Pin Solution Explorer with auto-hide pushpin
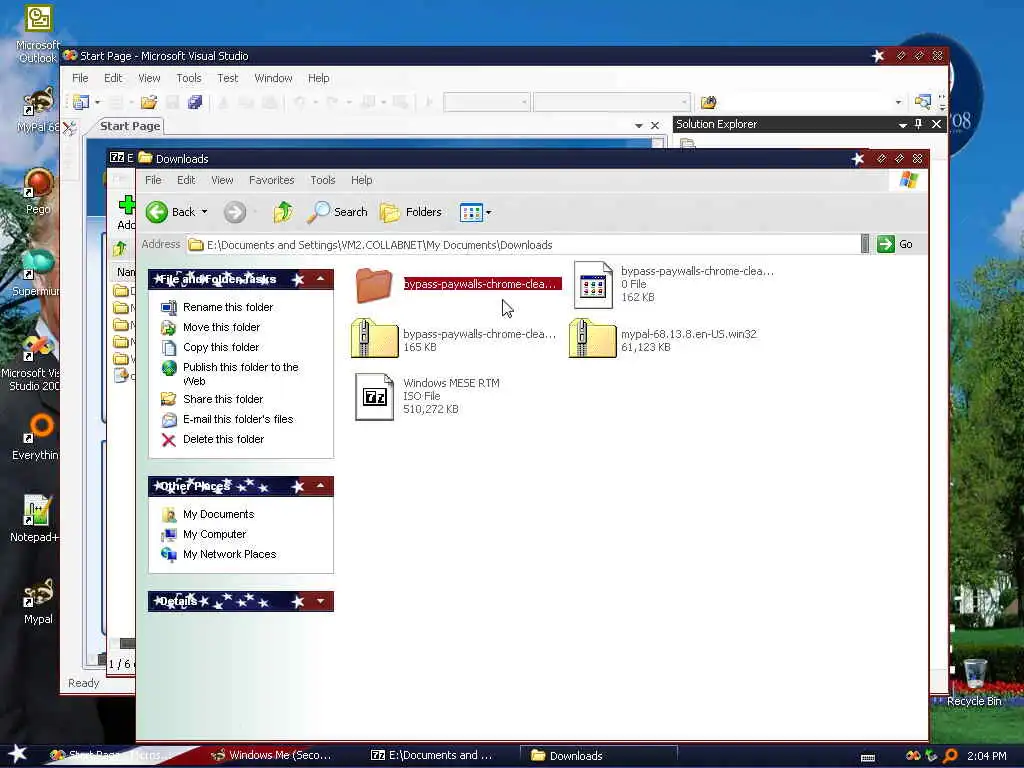This screenshot has height=768, width=1024. coord(918,124)
